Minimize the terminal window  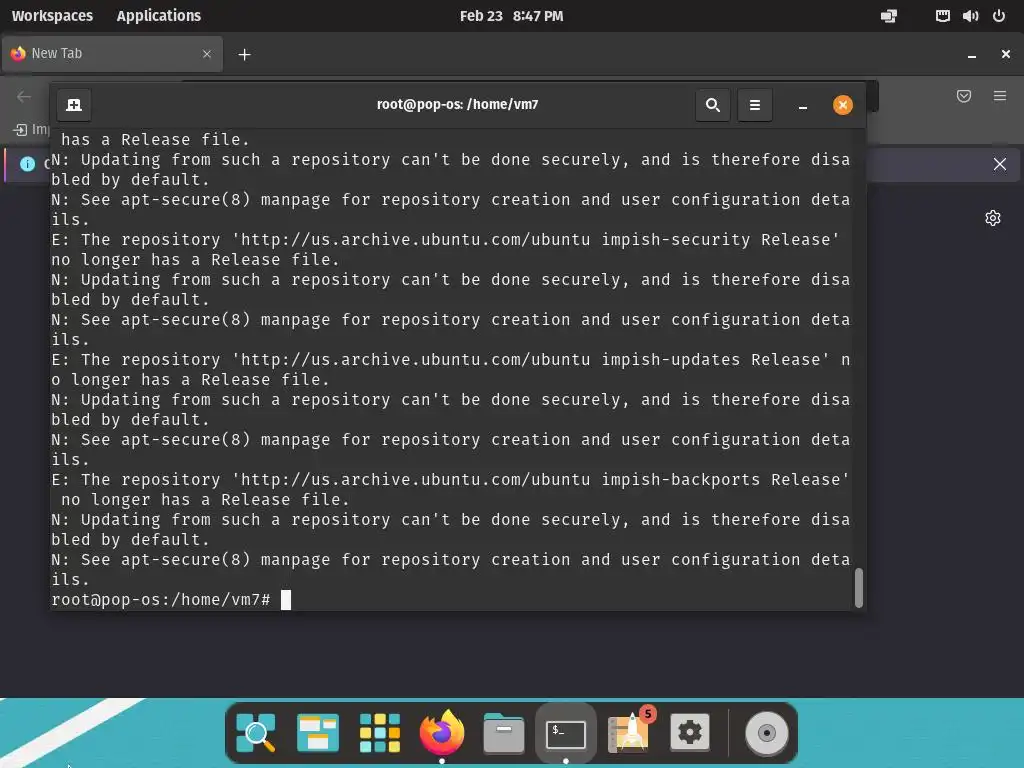[803, 106]
